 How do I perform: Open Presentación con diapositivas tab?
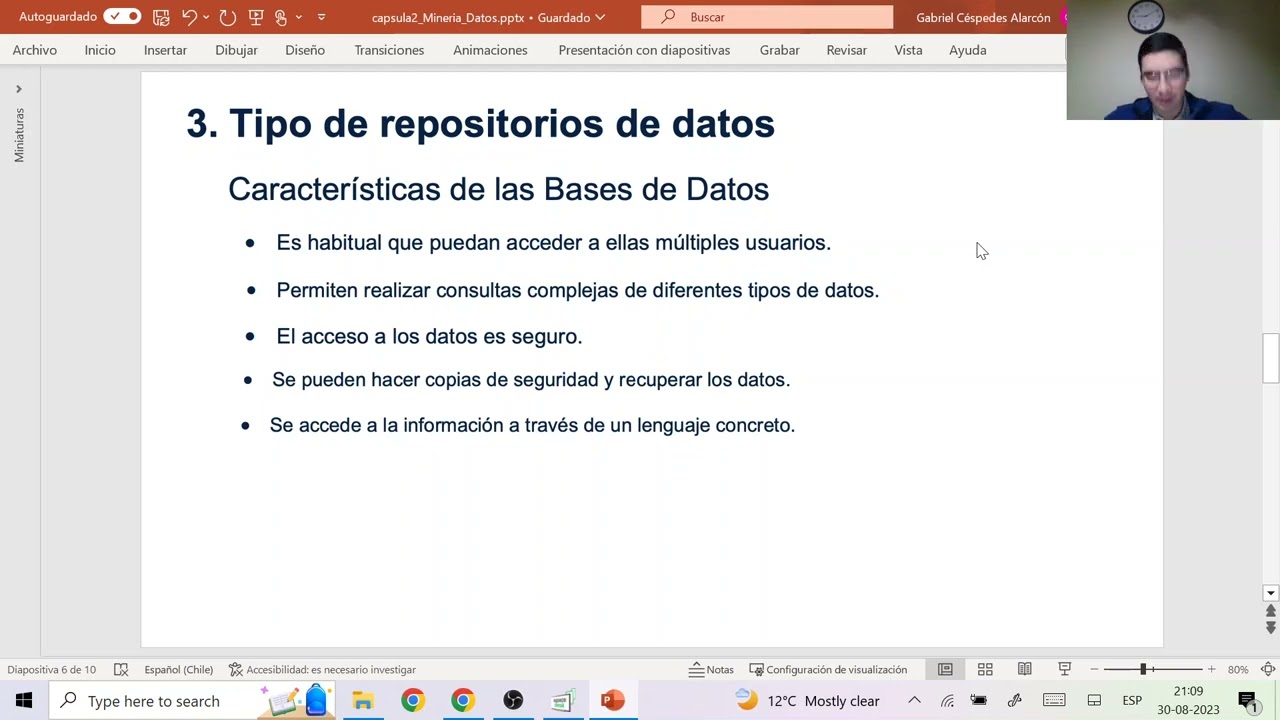click(644, 50)
